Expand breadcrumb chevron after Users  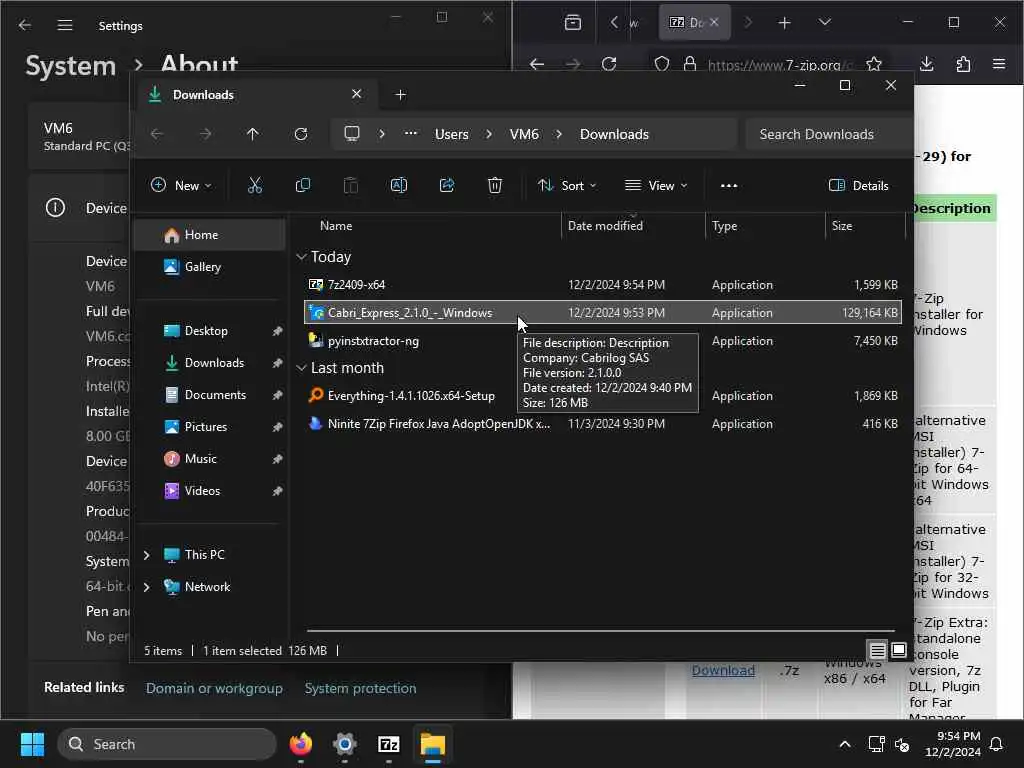(488, 134)
